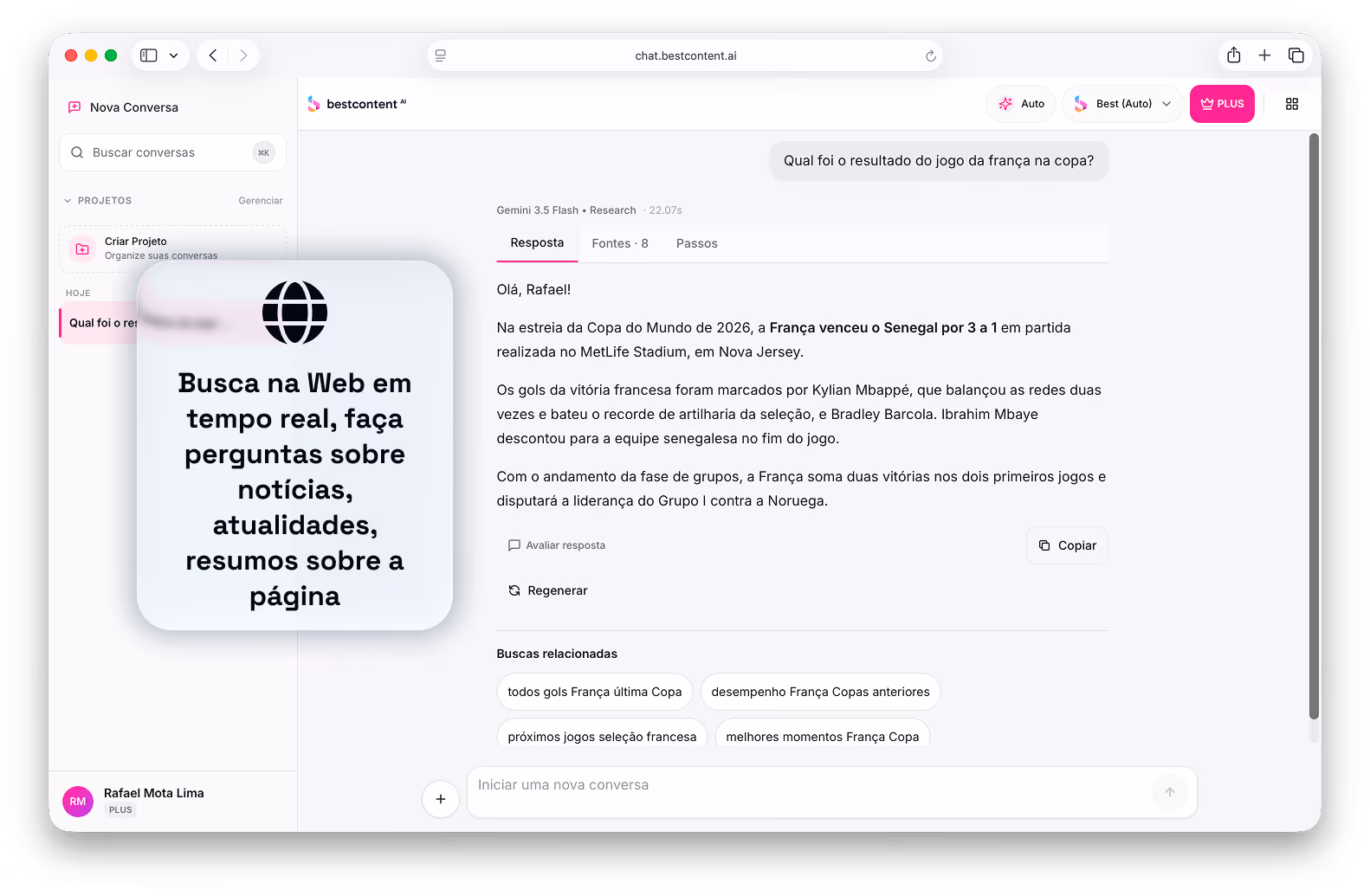Image resolution: width=1370 pixels, height=896 pixels.
Task: Click the HOJE section label
Action: 78,293
